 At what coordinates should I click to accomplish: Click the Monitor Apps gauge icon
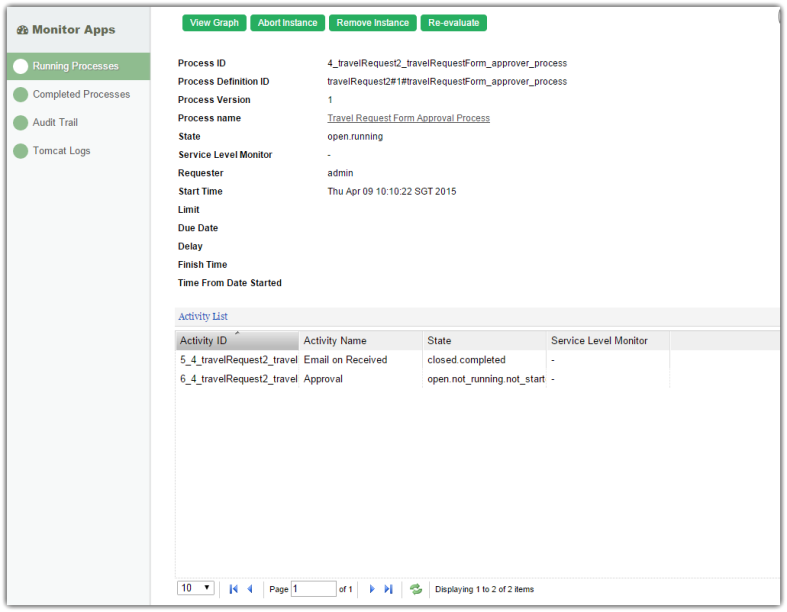click(x=22, y=30)
